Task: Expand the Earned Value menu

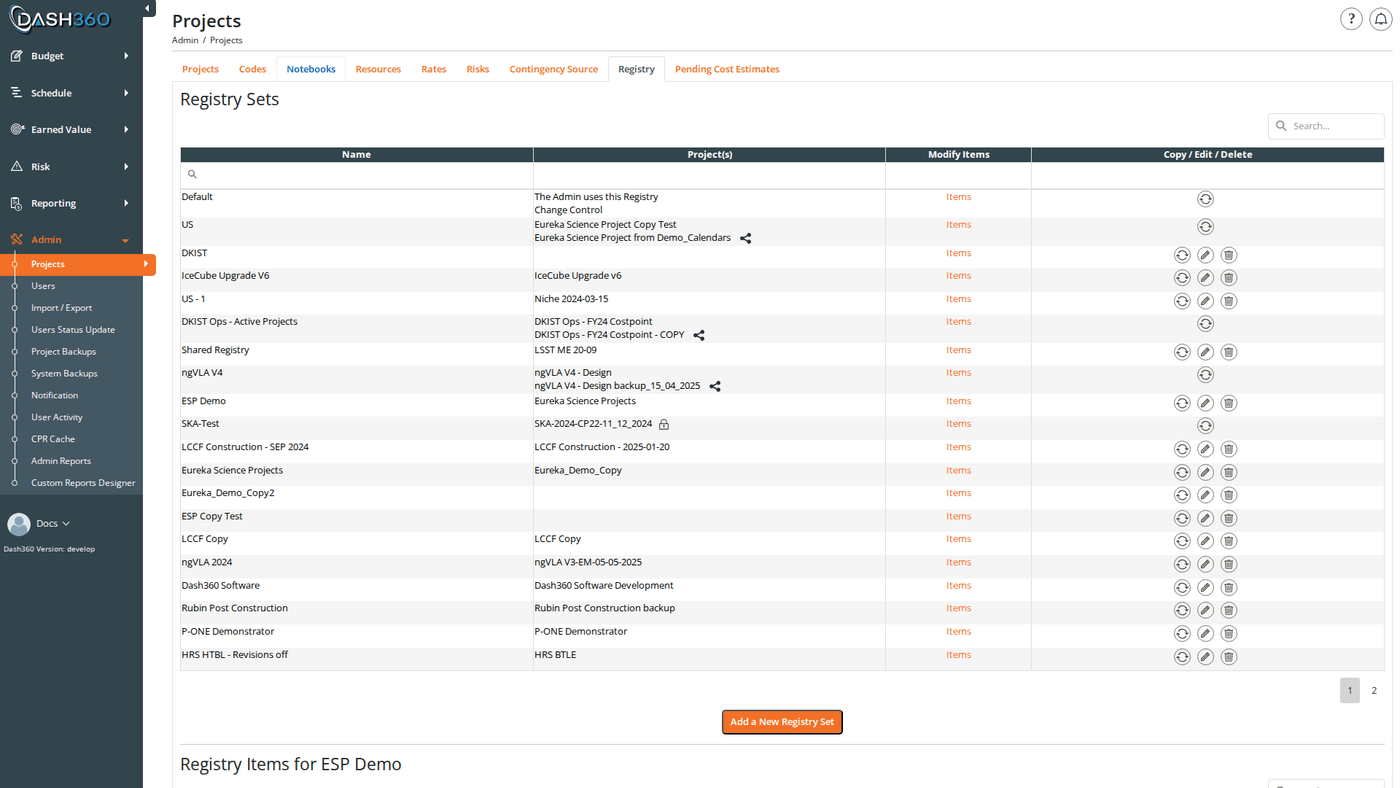Action: 71,130
